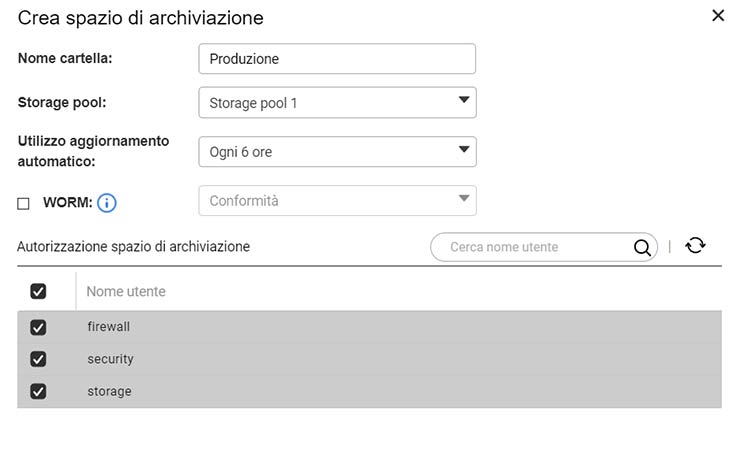The width and height of the screenshot is (740, 457).
Task: Open the Storage pool dropdown
Action: pos(337,103)
